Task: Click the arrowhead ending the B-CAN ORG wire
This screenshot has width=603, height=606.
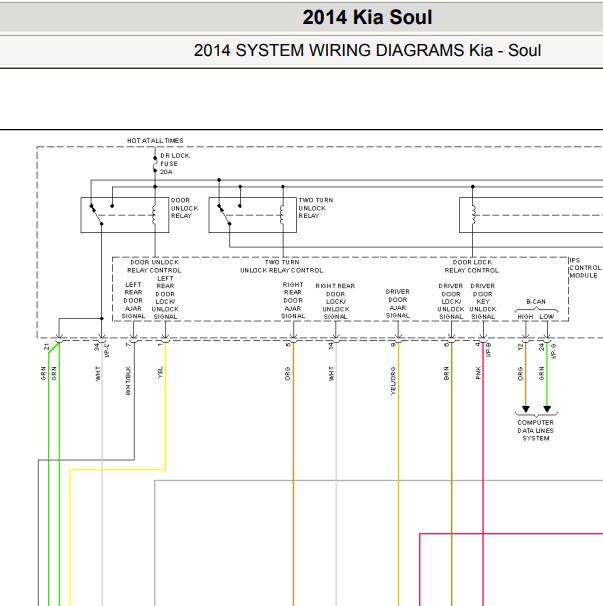Action: [526, 409]
